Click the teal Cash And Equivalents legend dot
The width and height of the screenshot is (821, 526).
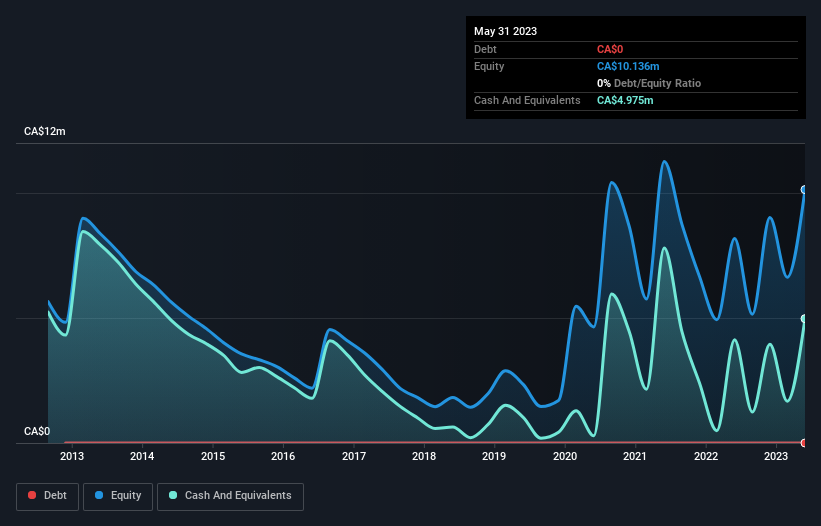(173, 495)
